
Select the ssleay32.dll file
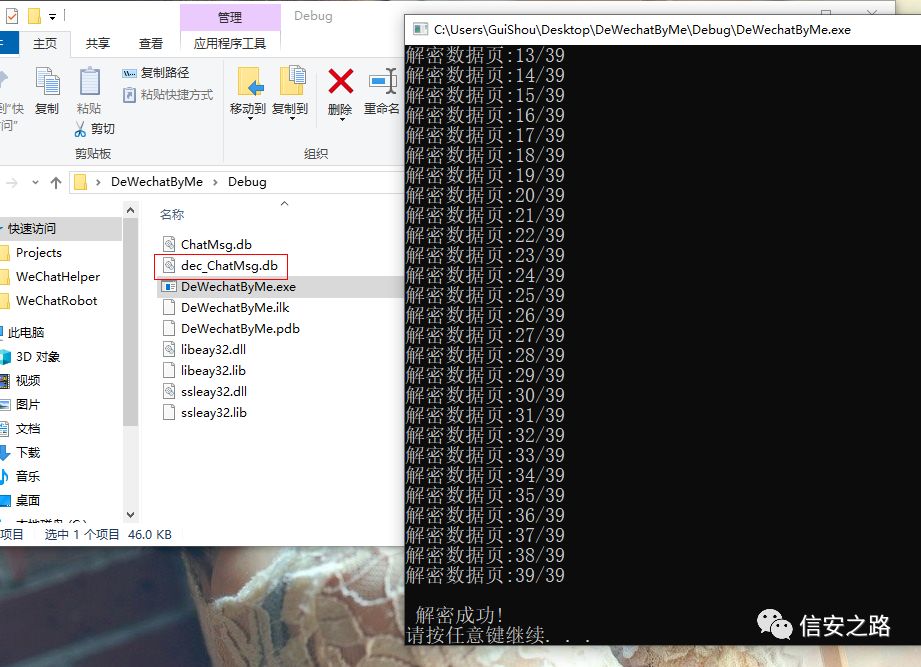214,392
